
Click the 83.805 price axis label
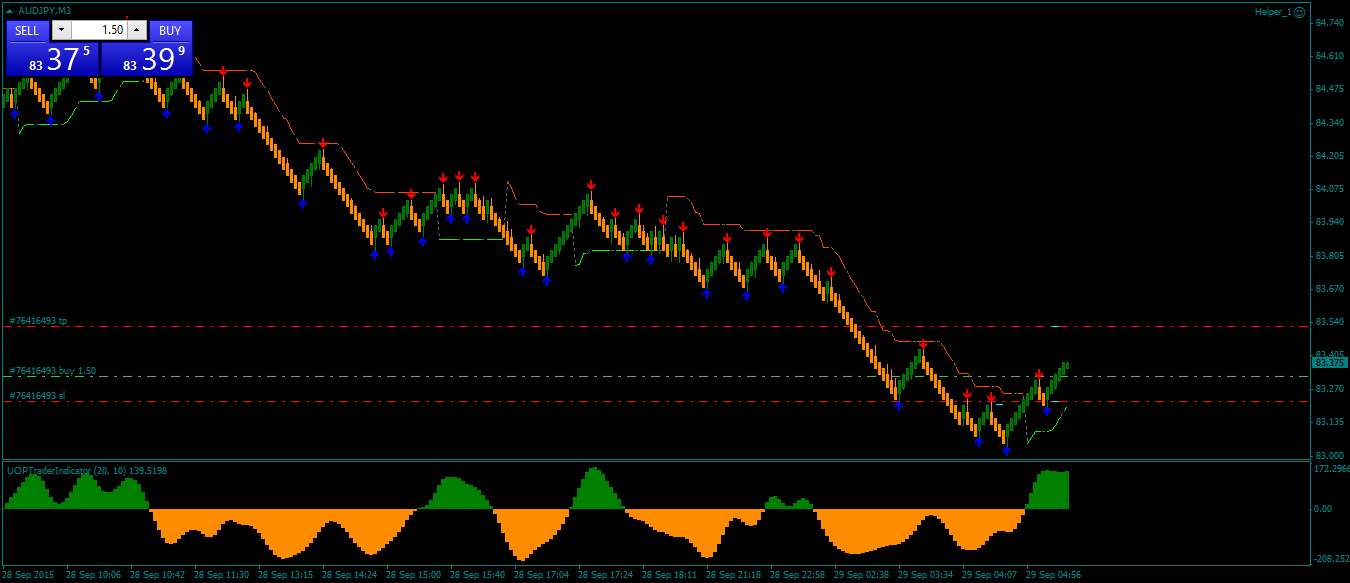click(1330, 256)
